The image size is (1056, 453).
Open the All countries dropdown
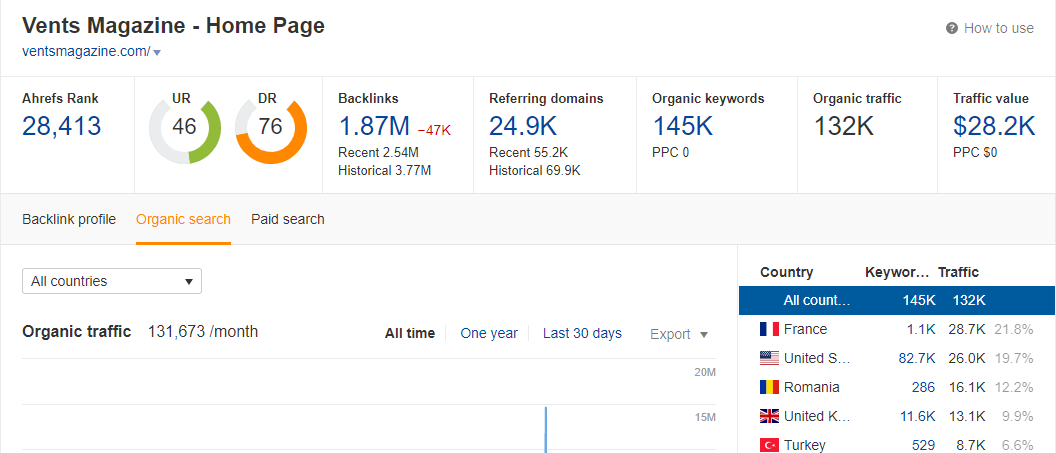[112, 281]
